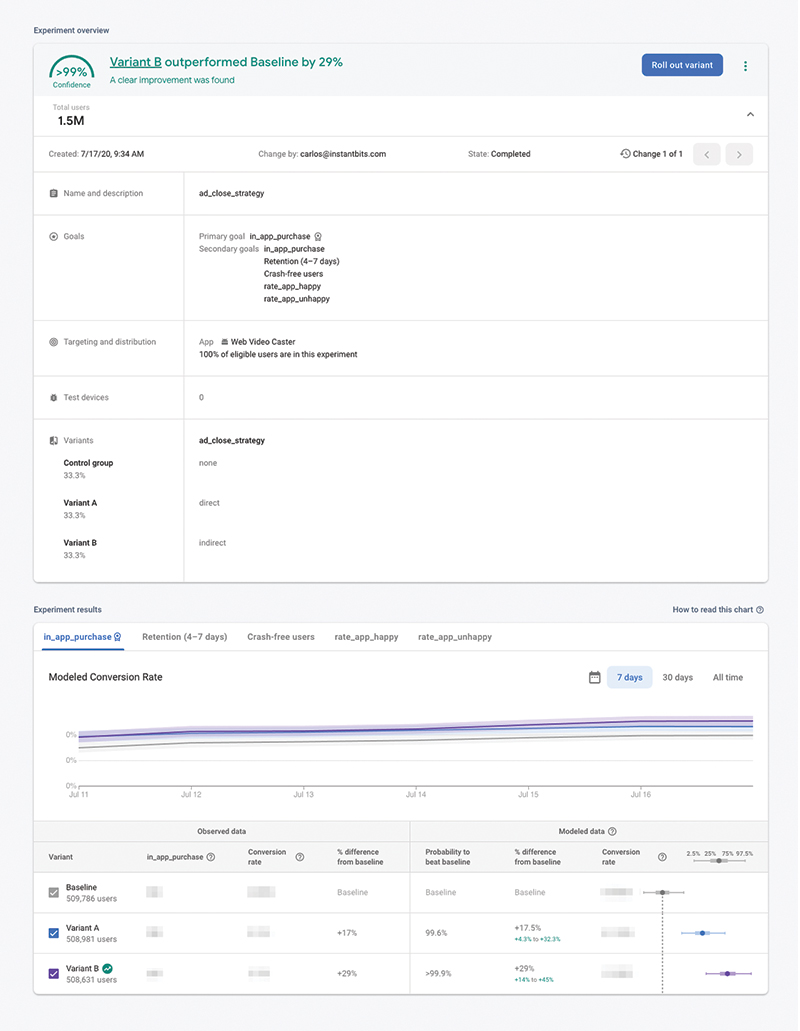Switch to rate_app_happy tab
This screenshot has width=800, height=1031.
click(366, 637)
